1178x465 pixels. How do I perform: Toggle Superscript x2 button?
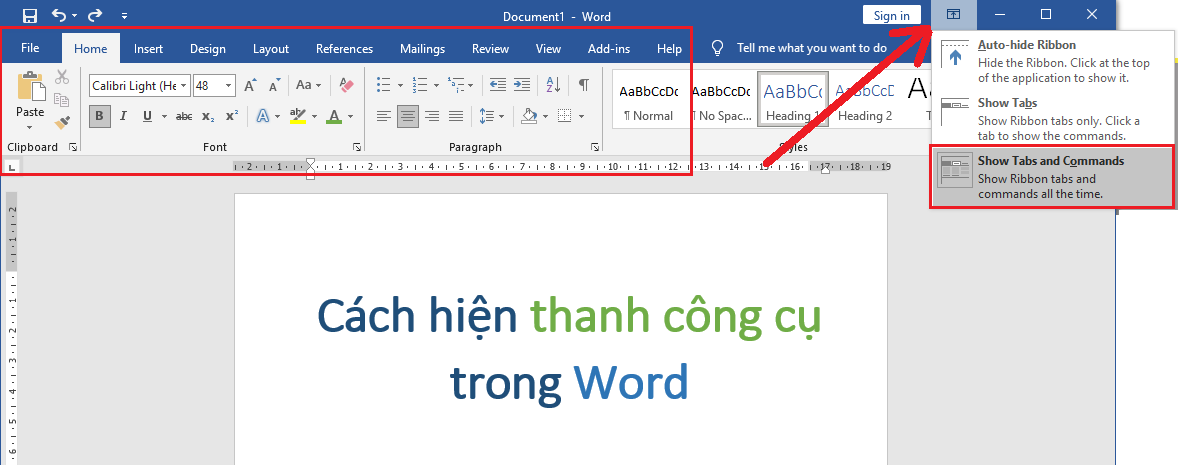pyautogui.click(x=232, y=116)
